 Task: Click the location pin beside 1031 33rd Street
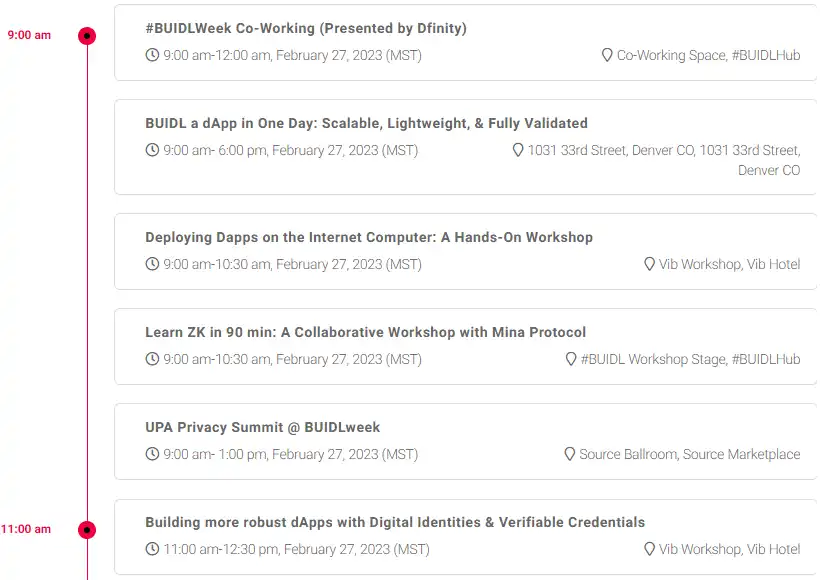coord(518,150)
